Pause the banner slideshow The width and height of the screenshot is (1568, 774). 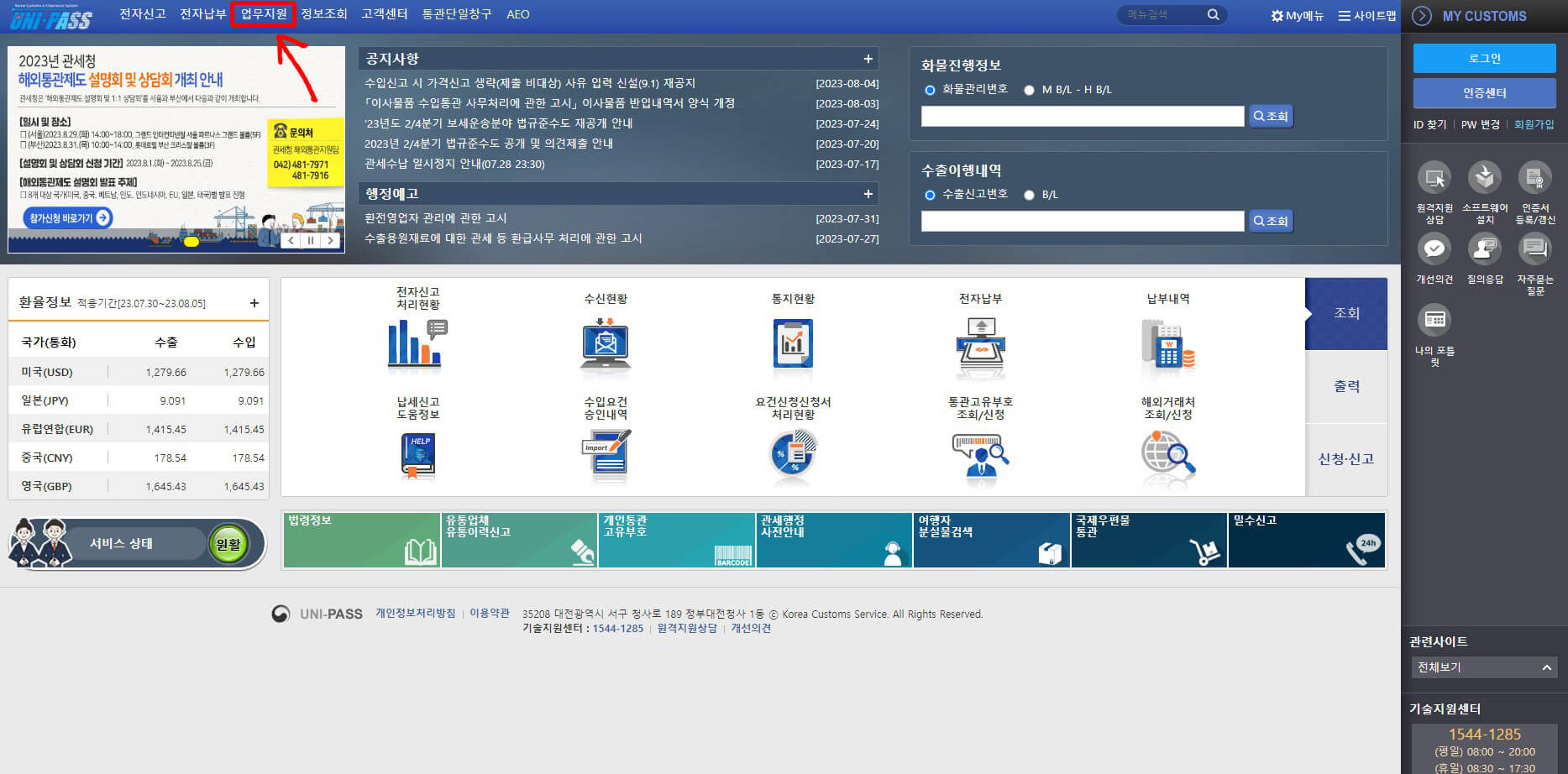click(x=311, y=239)
